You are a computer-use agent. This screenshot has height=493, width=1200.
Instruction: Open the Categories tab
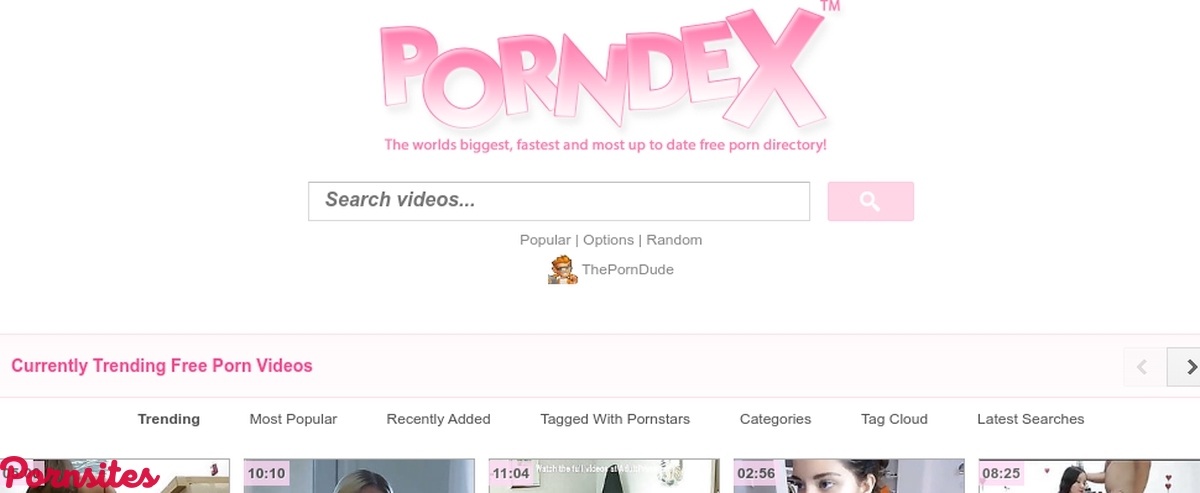click(775, 419)
